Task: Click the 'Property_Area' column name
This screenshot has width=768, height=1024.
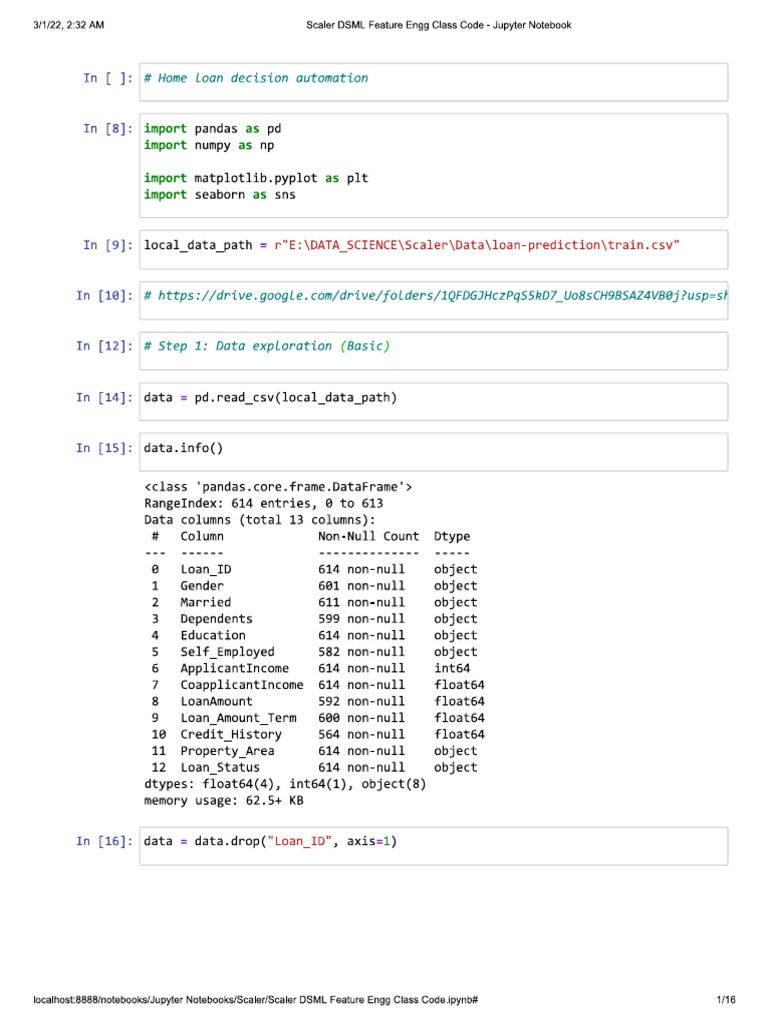Action: [227, 751]
